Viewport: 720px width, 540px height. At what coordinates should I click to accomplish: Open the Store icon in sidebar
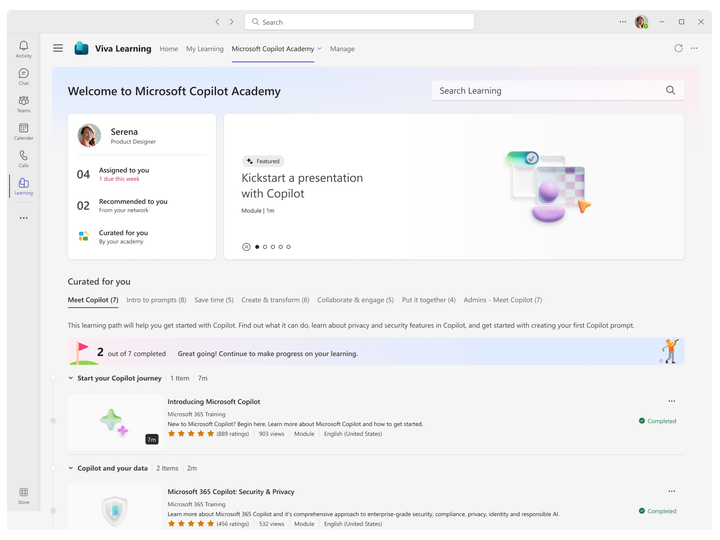pos(23,495)
